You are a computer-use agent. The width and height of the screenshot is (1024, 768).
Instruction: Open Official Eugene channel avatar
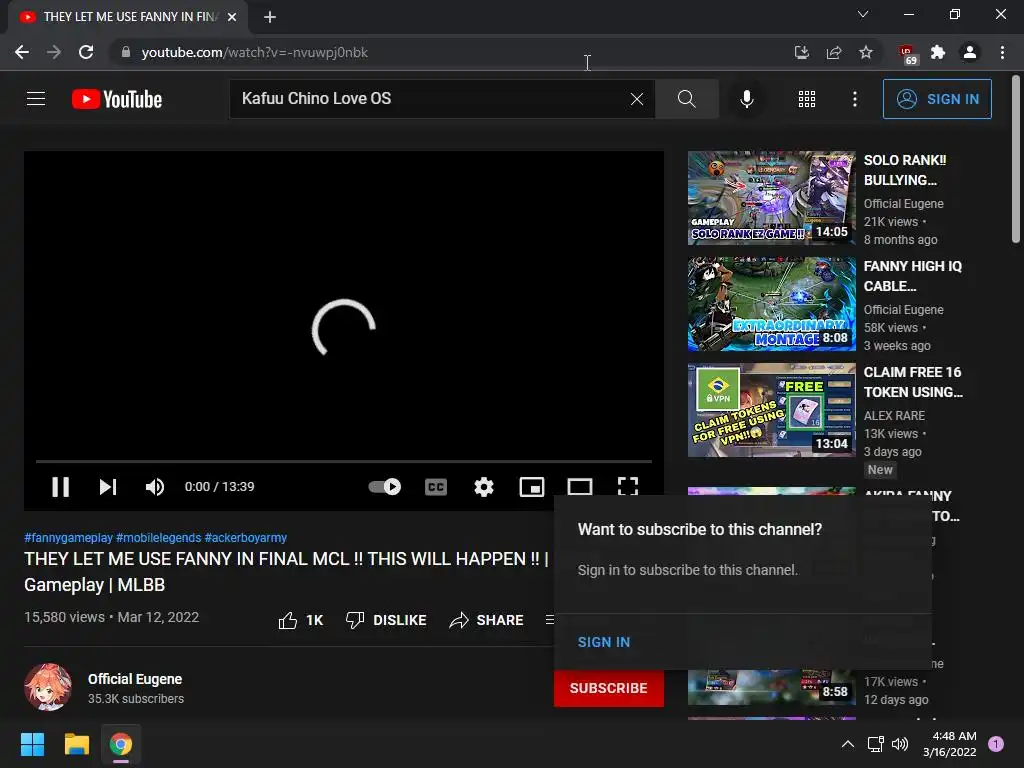tap(48, 687)
